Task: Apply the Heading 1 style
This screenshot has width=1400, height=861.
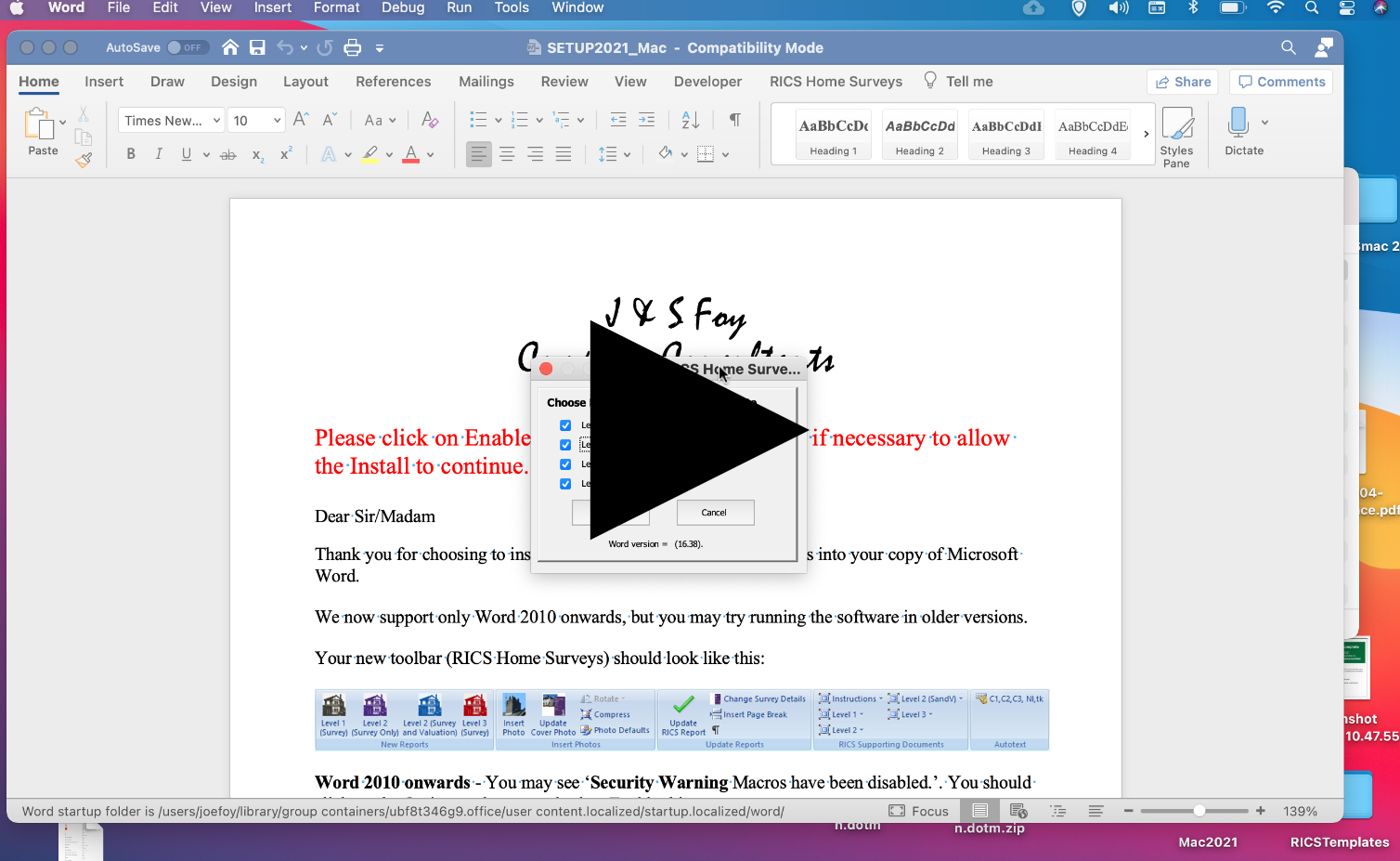Action: (834, 135)
